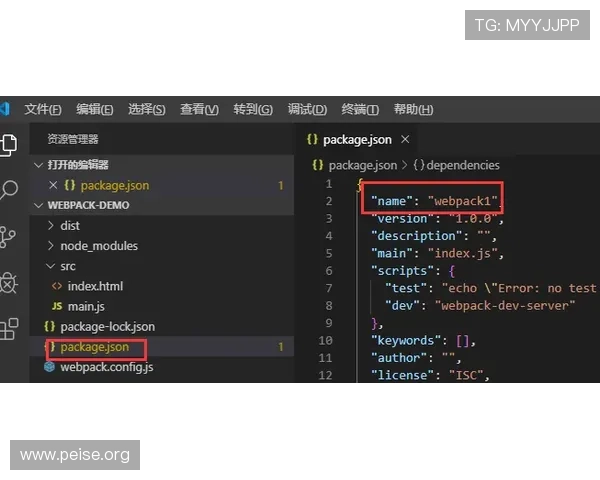Screen dimensions: 600x480
Task: Click the VS Code logo icon
Action: coord(4,109)
